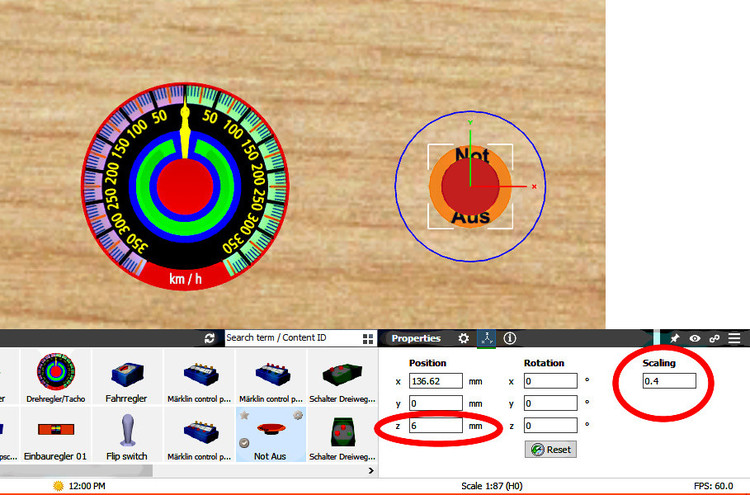This screenshot has width=750, height=495.
Task: Switch catalog to grid view icon
Action: (x=368, y=339)
